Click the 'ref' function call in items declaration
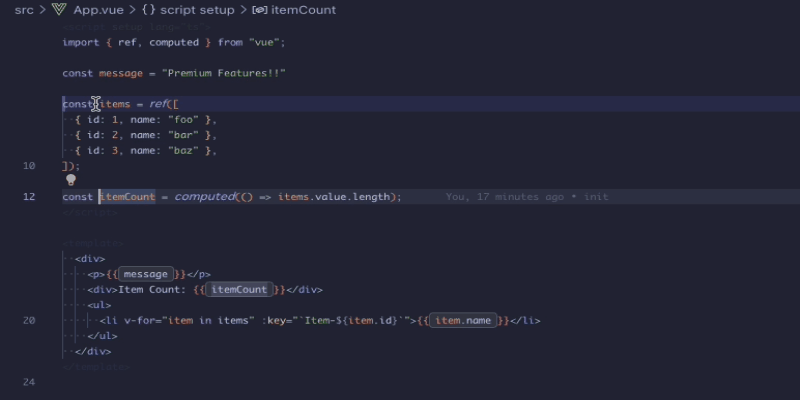 (x=158, y=104)
